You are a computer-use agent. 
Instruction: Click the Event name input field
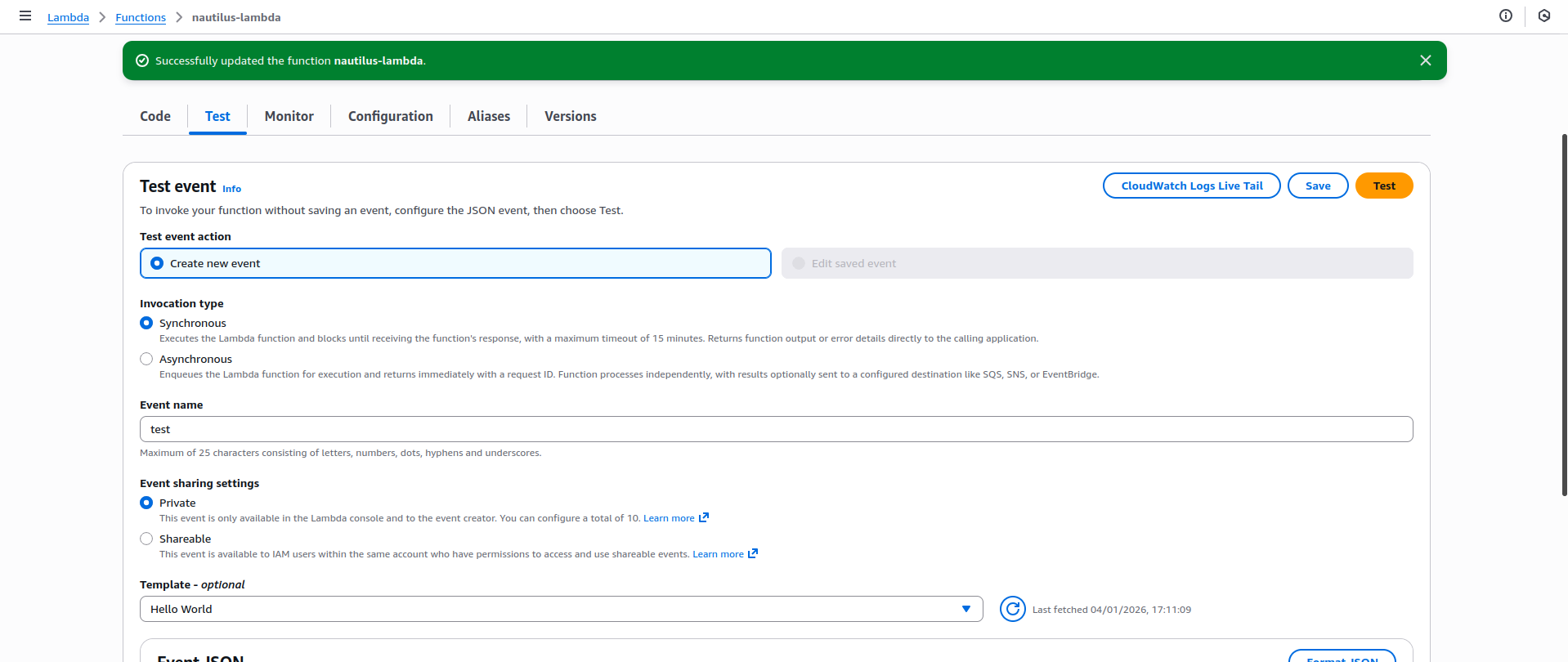coord(777,429)
